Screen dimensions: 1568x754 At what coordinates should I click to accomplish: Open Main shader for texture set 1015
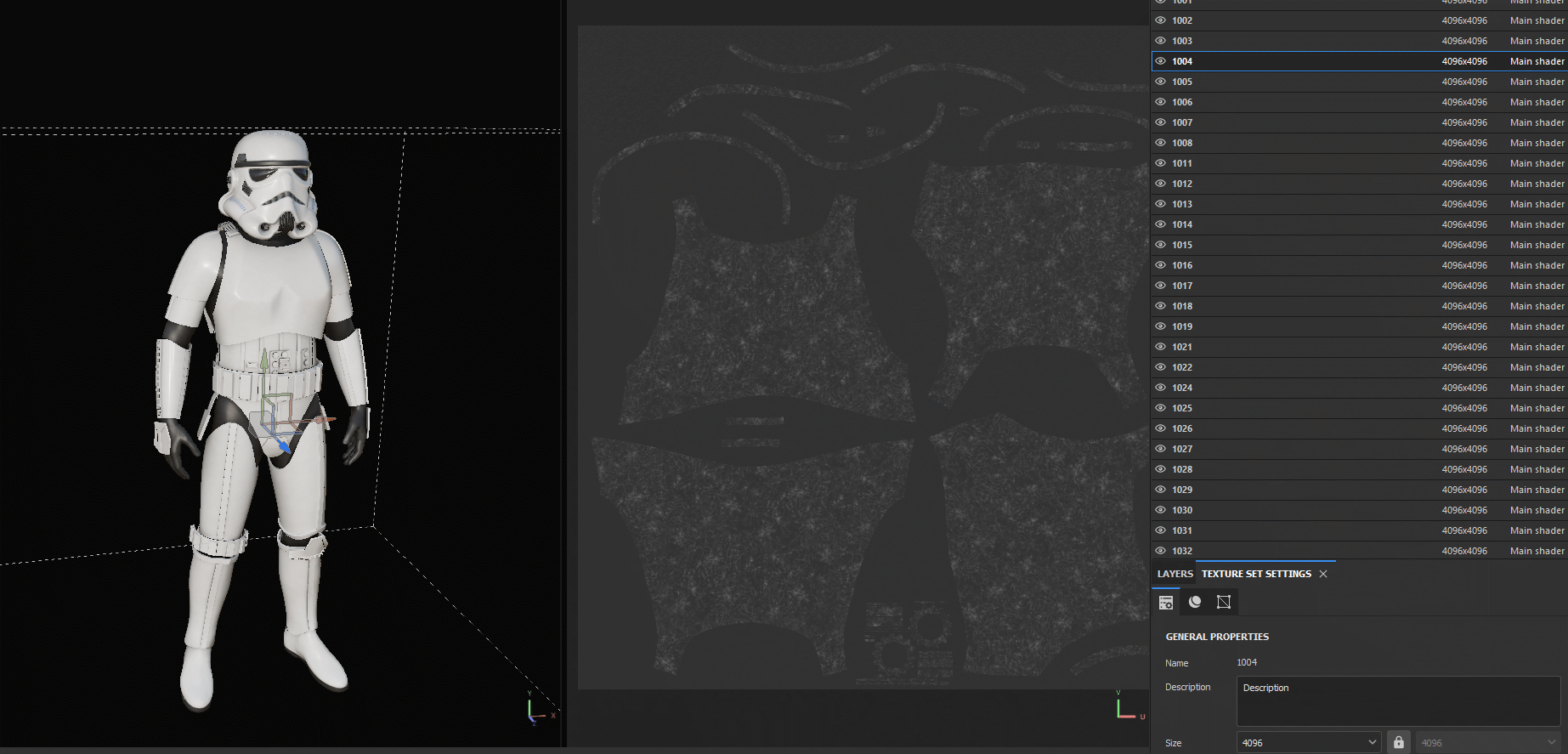(1537, 245)
